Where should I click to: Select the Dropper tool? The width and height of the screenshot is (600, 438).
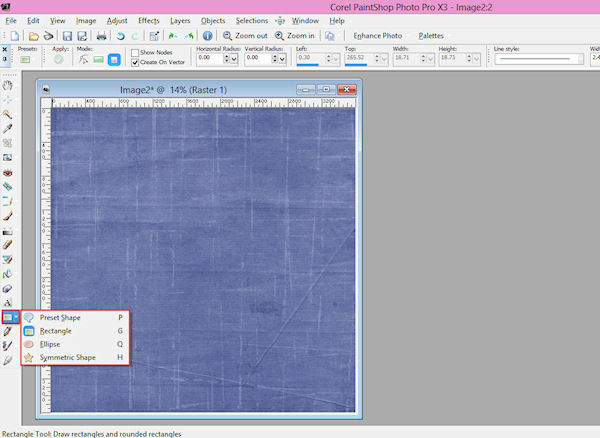coord(7,129)
